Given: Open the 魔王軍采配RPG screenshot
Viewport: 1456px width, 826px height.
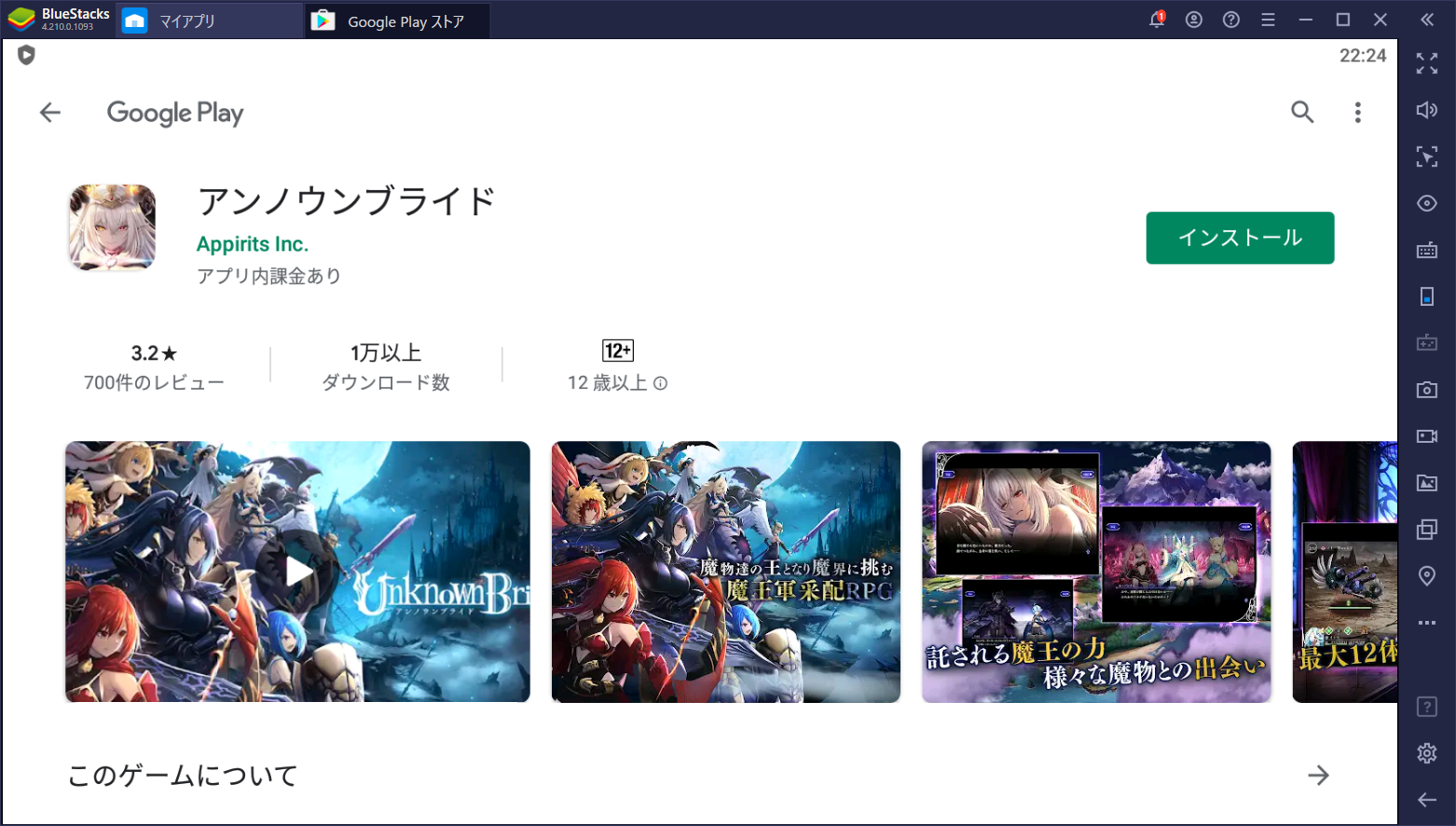Looking at the screenshot, I should click(725, 571).
